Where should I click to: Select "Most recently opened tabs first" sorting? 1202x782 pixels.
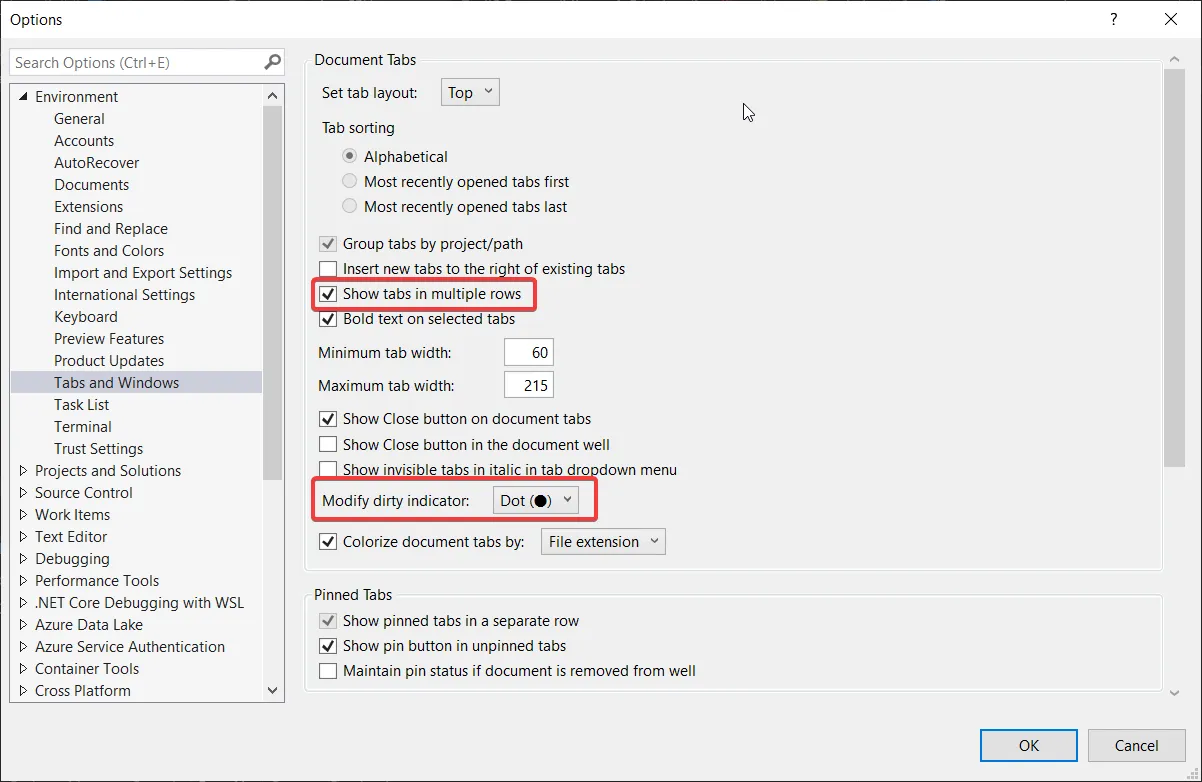coord(349,181)
